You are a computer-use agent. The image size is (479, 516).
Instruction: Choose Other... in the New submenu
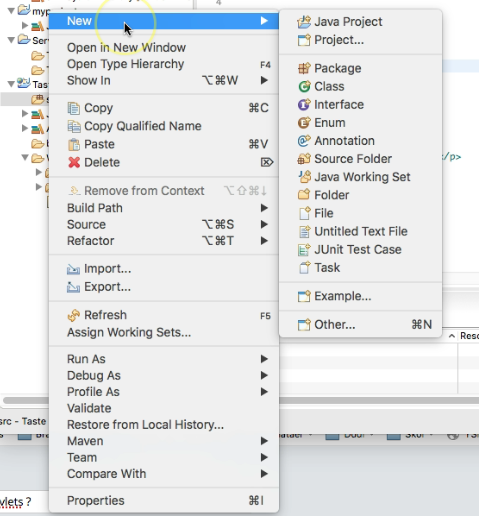click(x=335, y=324)
